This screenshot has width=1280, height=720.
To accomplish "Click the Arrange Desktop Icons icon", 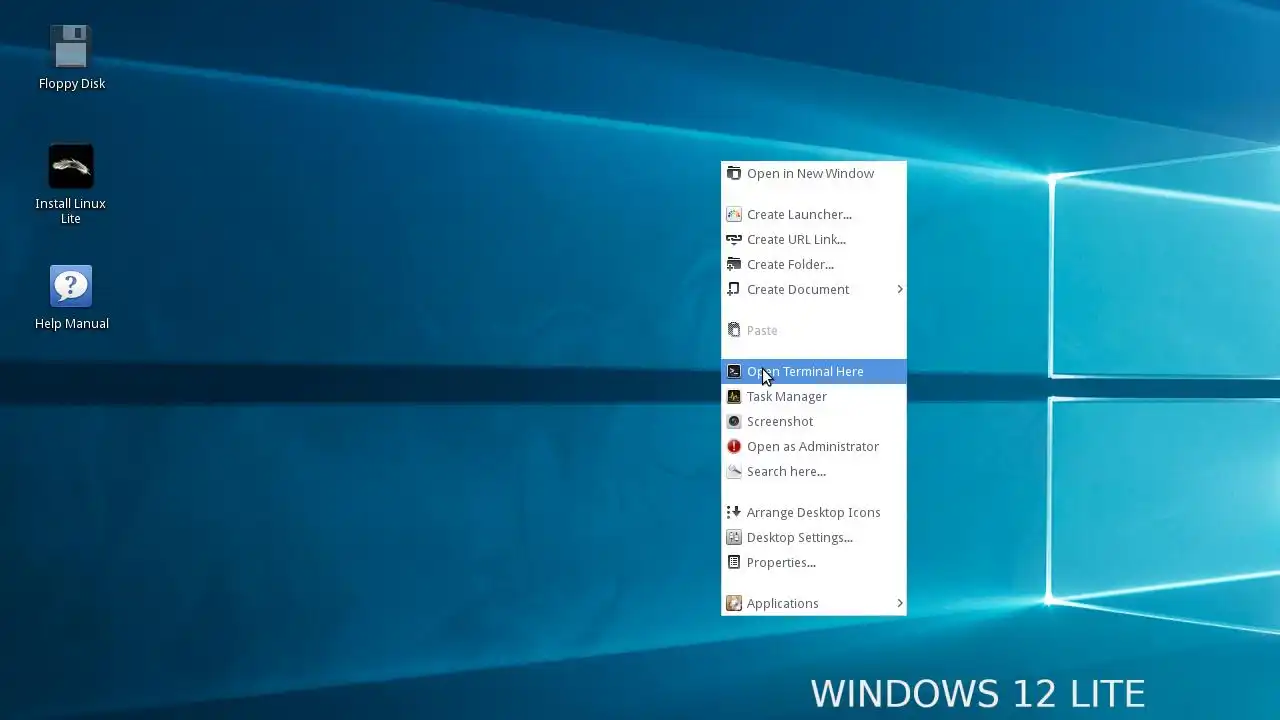I will [x=734, y=512].
